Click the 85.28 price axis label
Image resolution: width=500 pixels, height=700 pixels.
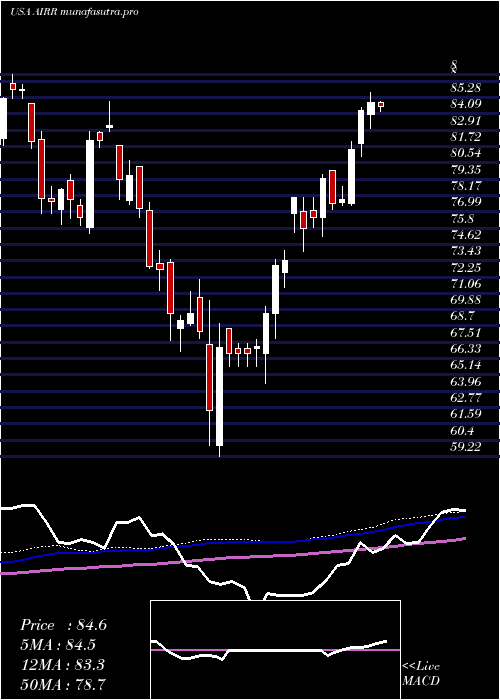pos(466,88)
